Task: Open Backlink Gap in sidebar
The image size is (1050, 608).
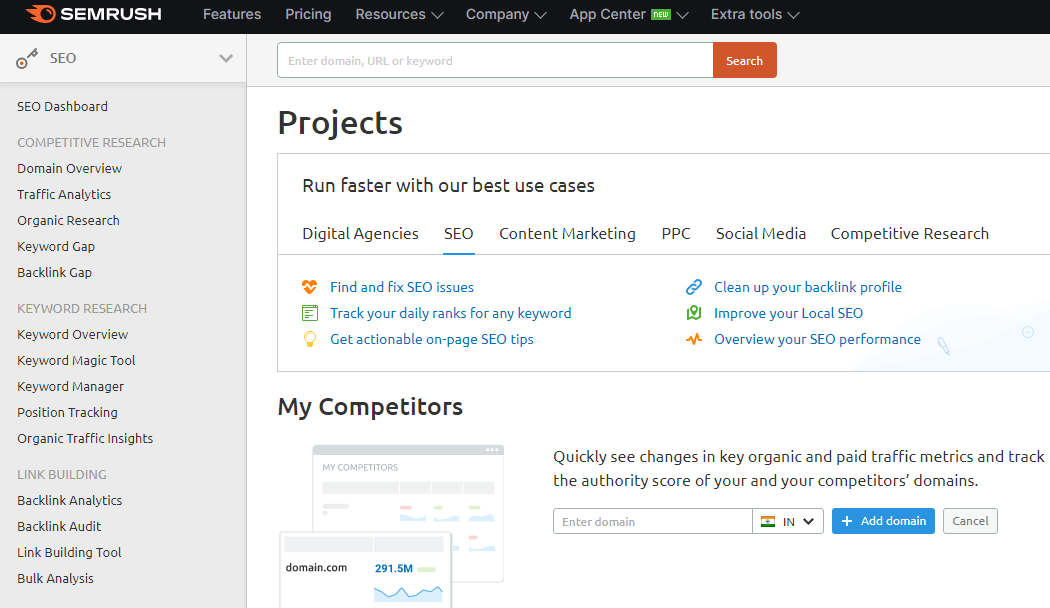Action: click(x=54, y=273)
